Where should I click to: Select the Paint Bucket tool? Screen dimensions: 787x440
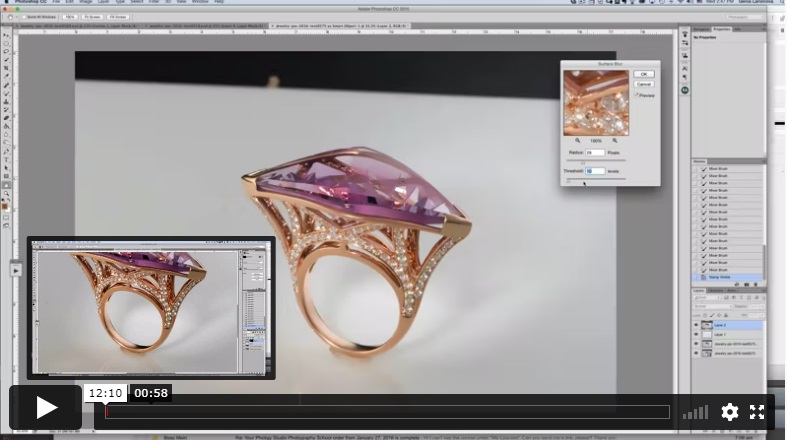point(7,126)
